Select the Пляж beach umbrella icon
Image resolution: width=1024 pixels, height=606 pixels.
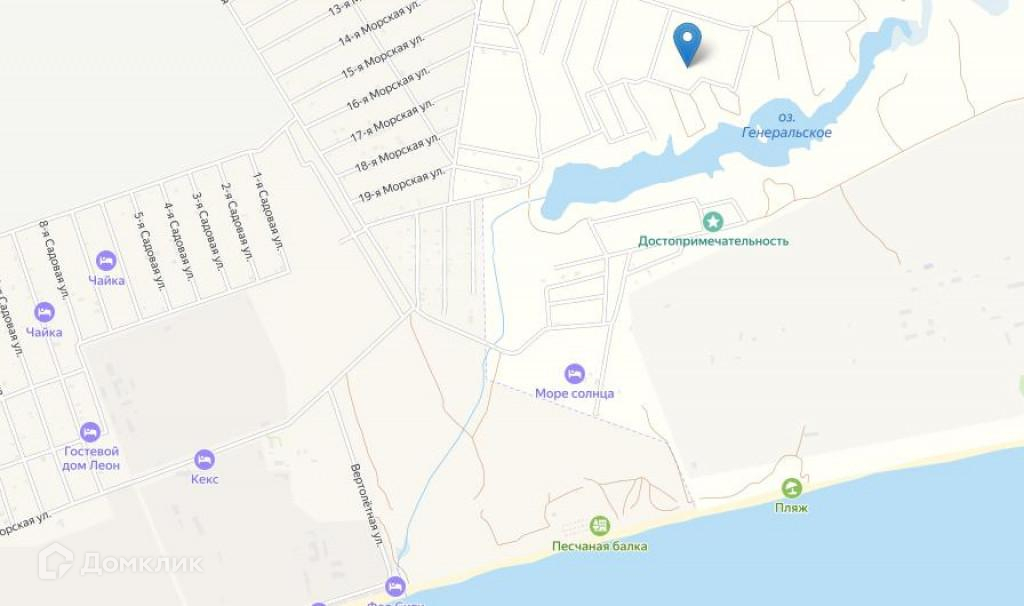[x=792, y=488]
